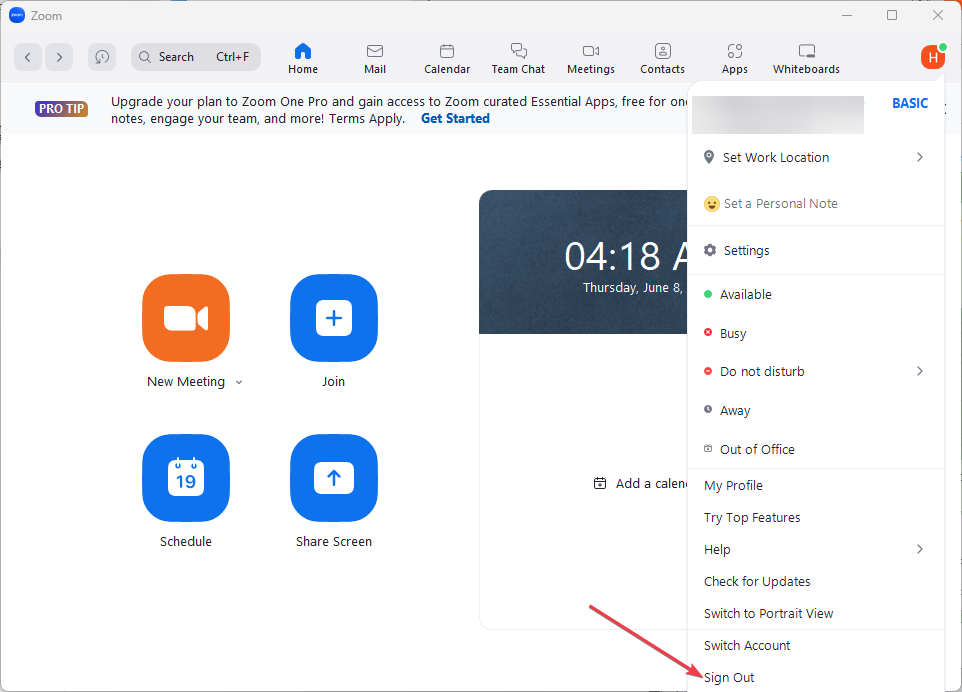This screenshot has width=962, height=692.
Task: Click the BASIC plan label
Action: 910,103
